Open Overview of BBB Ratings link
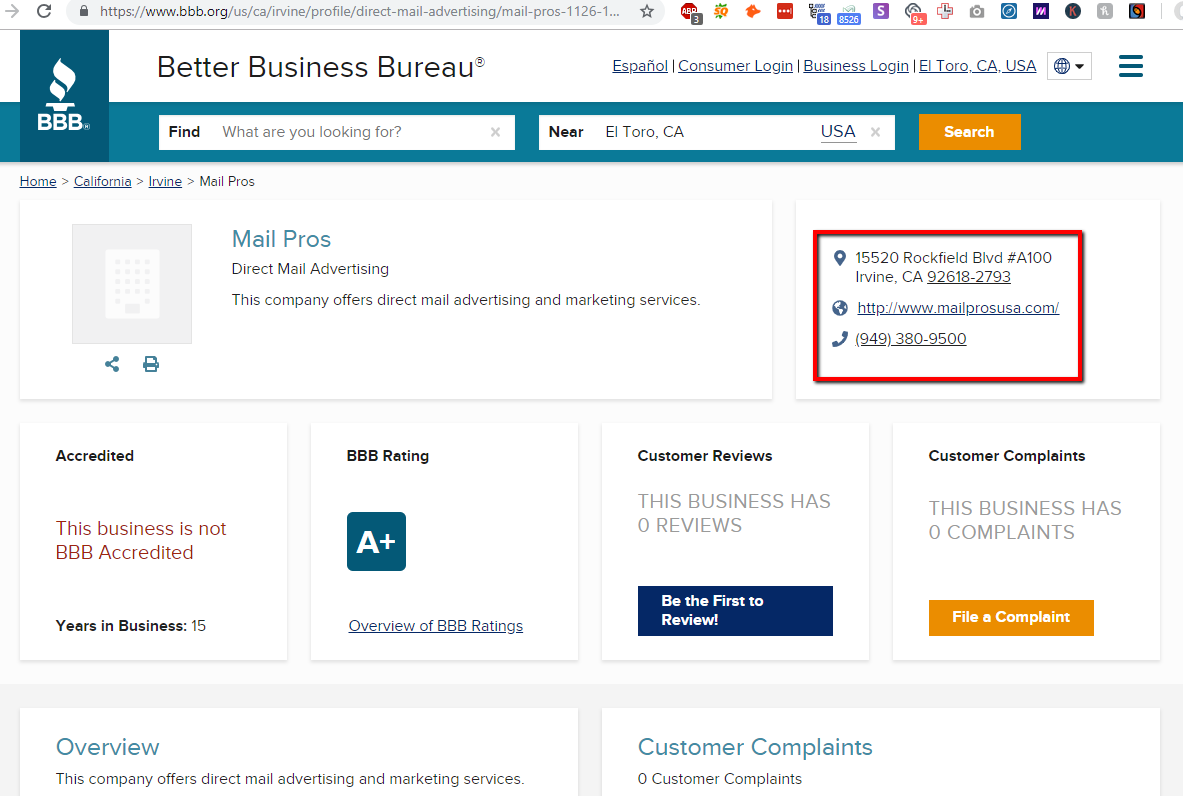 pos(435,625)
